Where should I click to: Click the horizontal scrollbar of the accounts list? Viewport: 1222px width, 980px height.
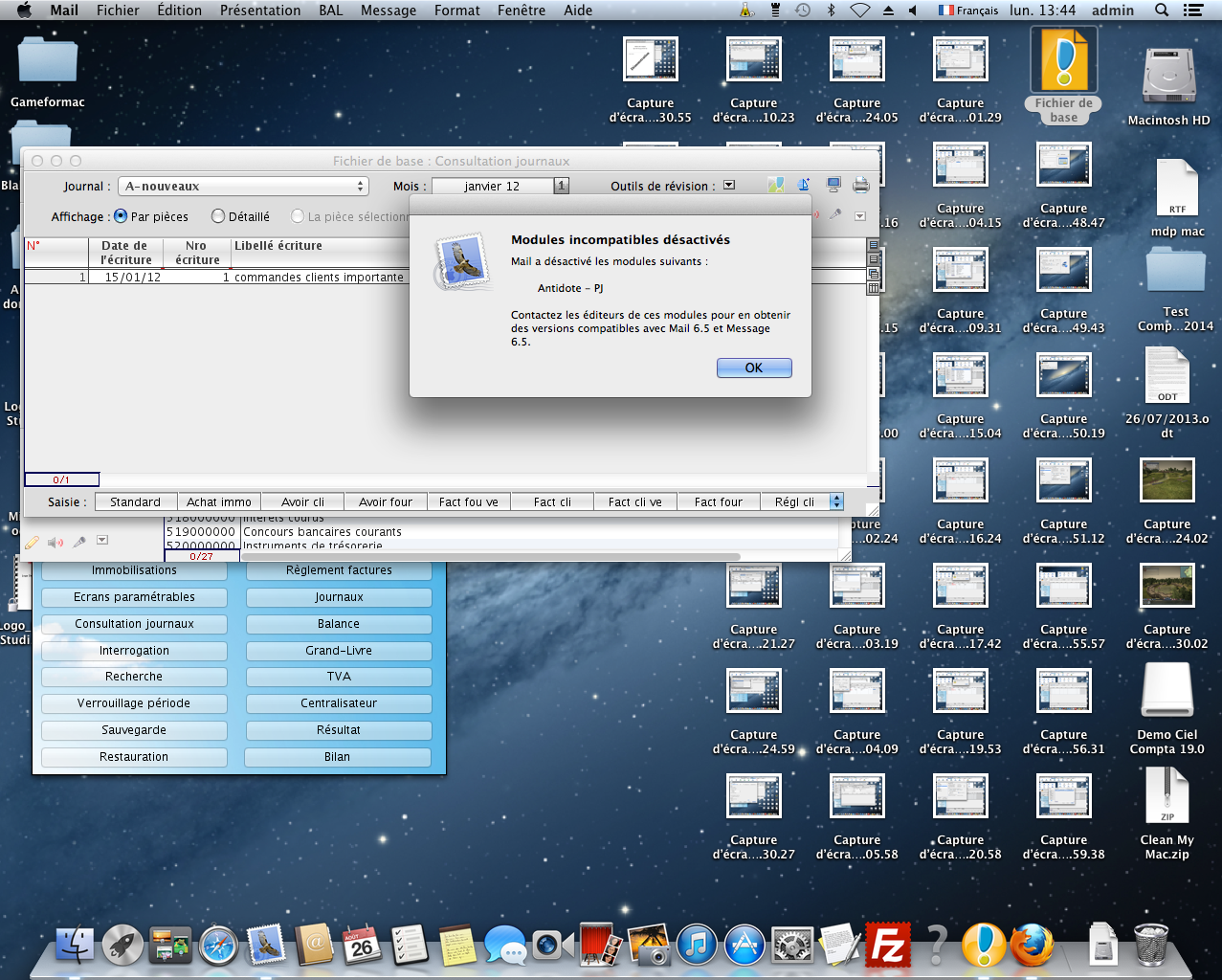(492, 556)
